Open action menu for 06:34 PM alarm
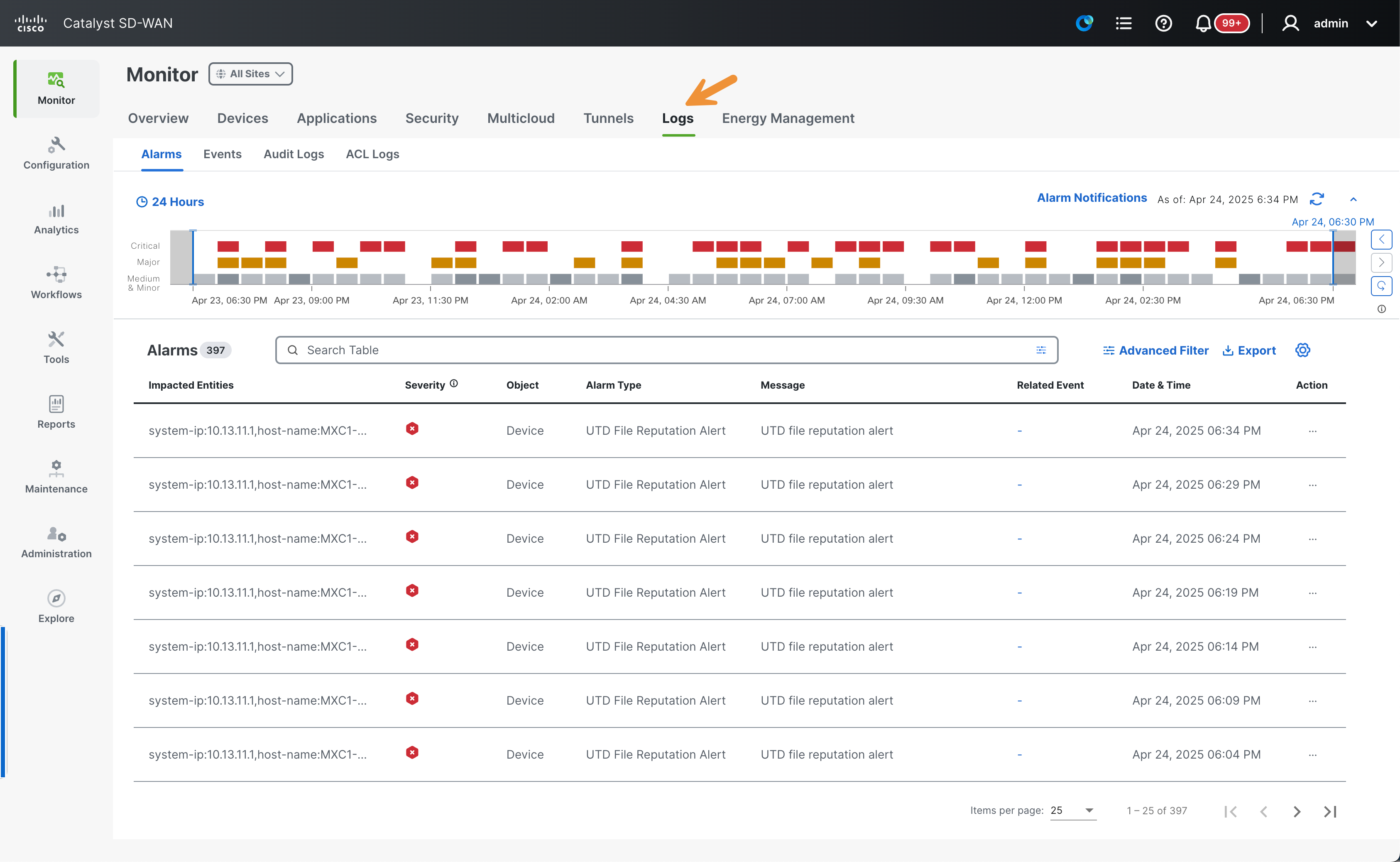Viewport: 1400px width, 862px height. [1313, 431]
